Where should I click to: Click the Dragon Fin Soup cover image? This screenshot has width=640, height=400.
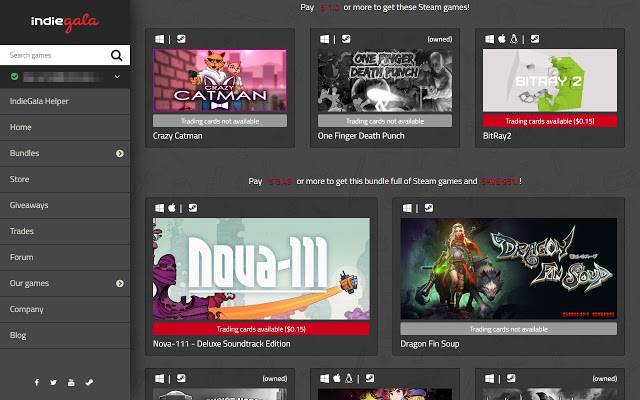pyautogui.click(x=509, y=269)
